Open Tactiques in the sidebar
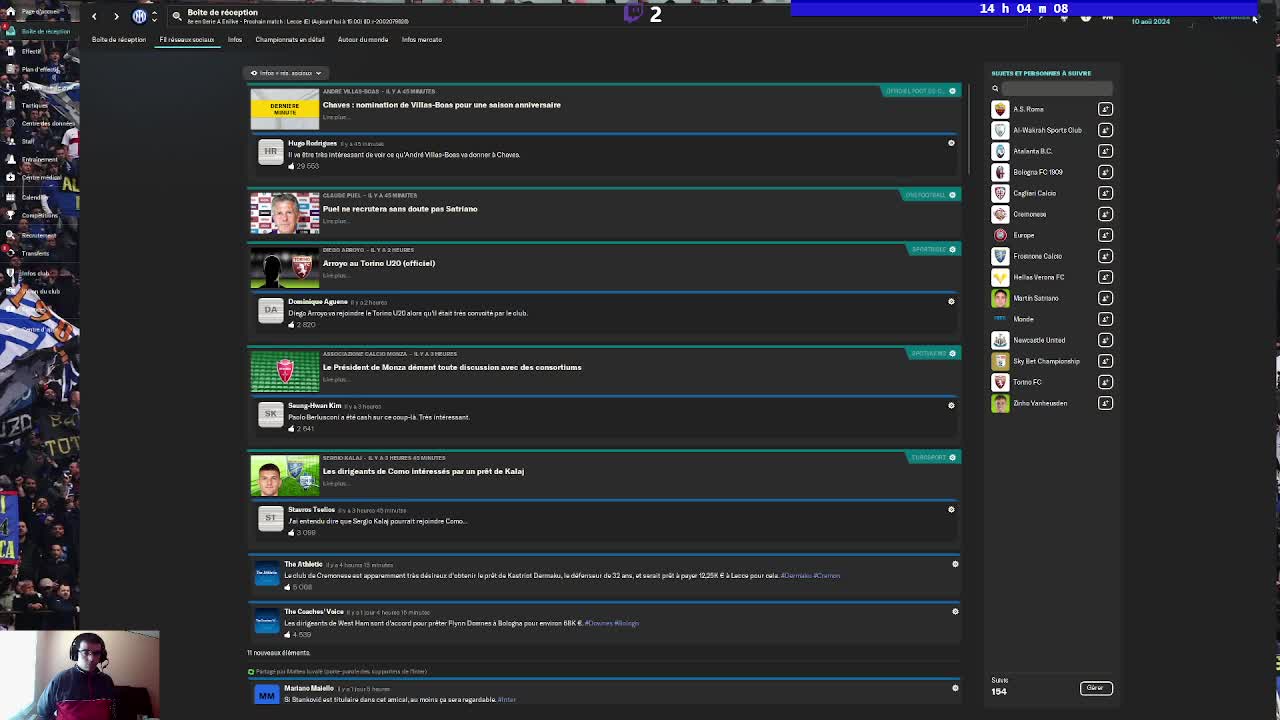The width and height of the screenshot is (1280, 720). coord(35,105)
